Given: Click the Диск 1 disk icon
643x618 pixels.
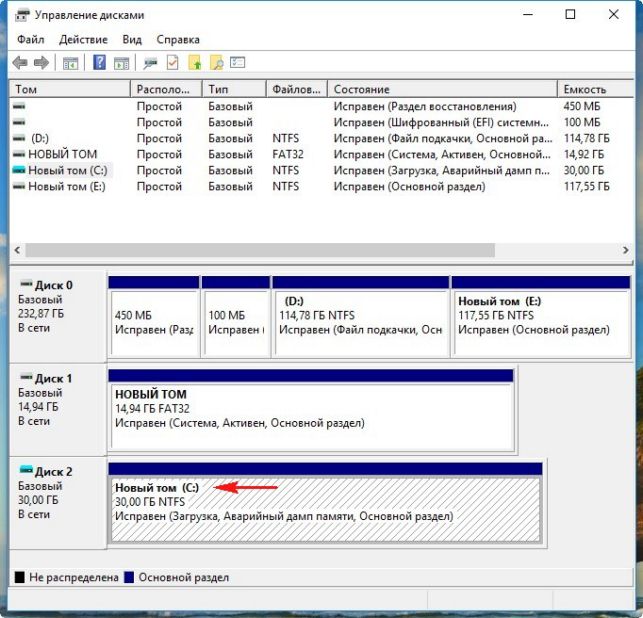Looking at the screenshot, I should 26,376.
